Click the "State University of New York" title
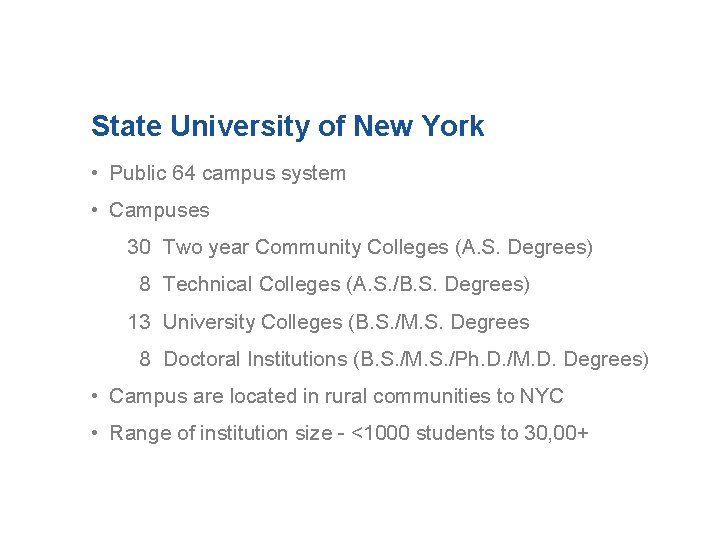Viewport: 720px width, 540px height. coord(287,127)
